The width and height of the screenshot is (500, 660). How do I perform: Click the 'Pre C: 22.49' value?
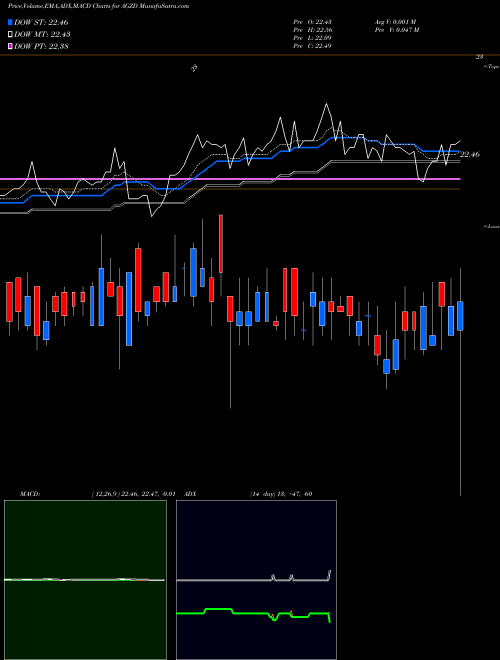click(313, 46)
